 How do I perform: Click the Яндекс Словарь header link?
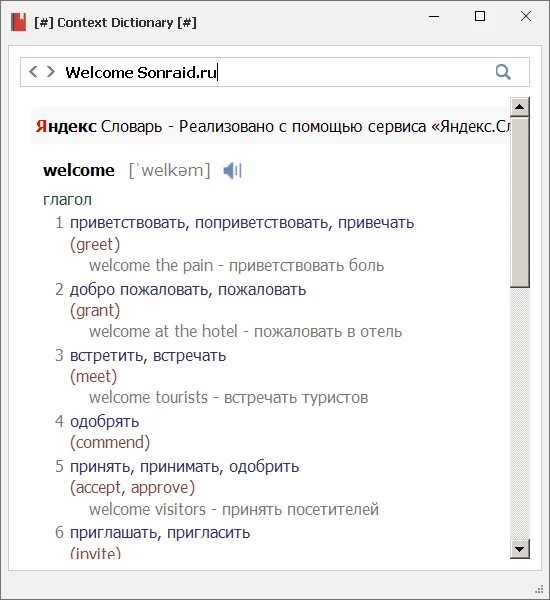click(x=99, y=126)
